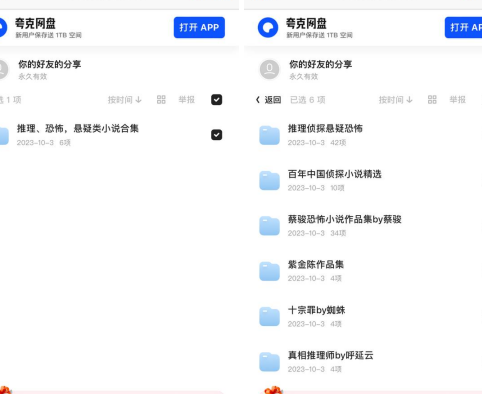Toggle select-all checkbox in left panel header
Image resolution: width=482 pixels, height=394 pixels.
(x=217, y=100)
